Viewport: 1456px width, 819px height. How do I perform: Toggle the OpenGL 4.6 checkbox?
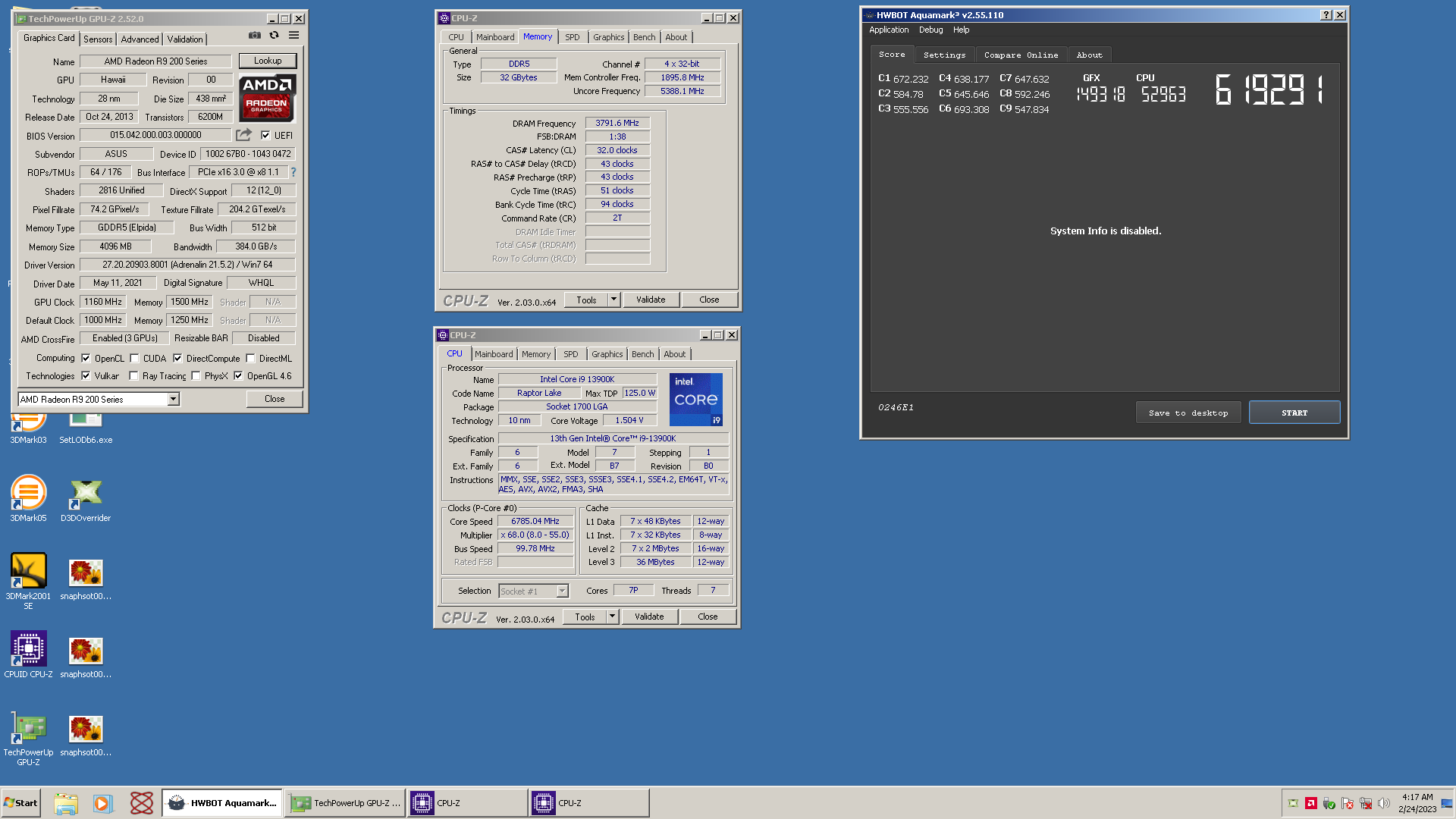[238, 376]
